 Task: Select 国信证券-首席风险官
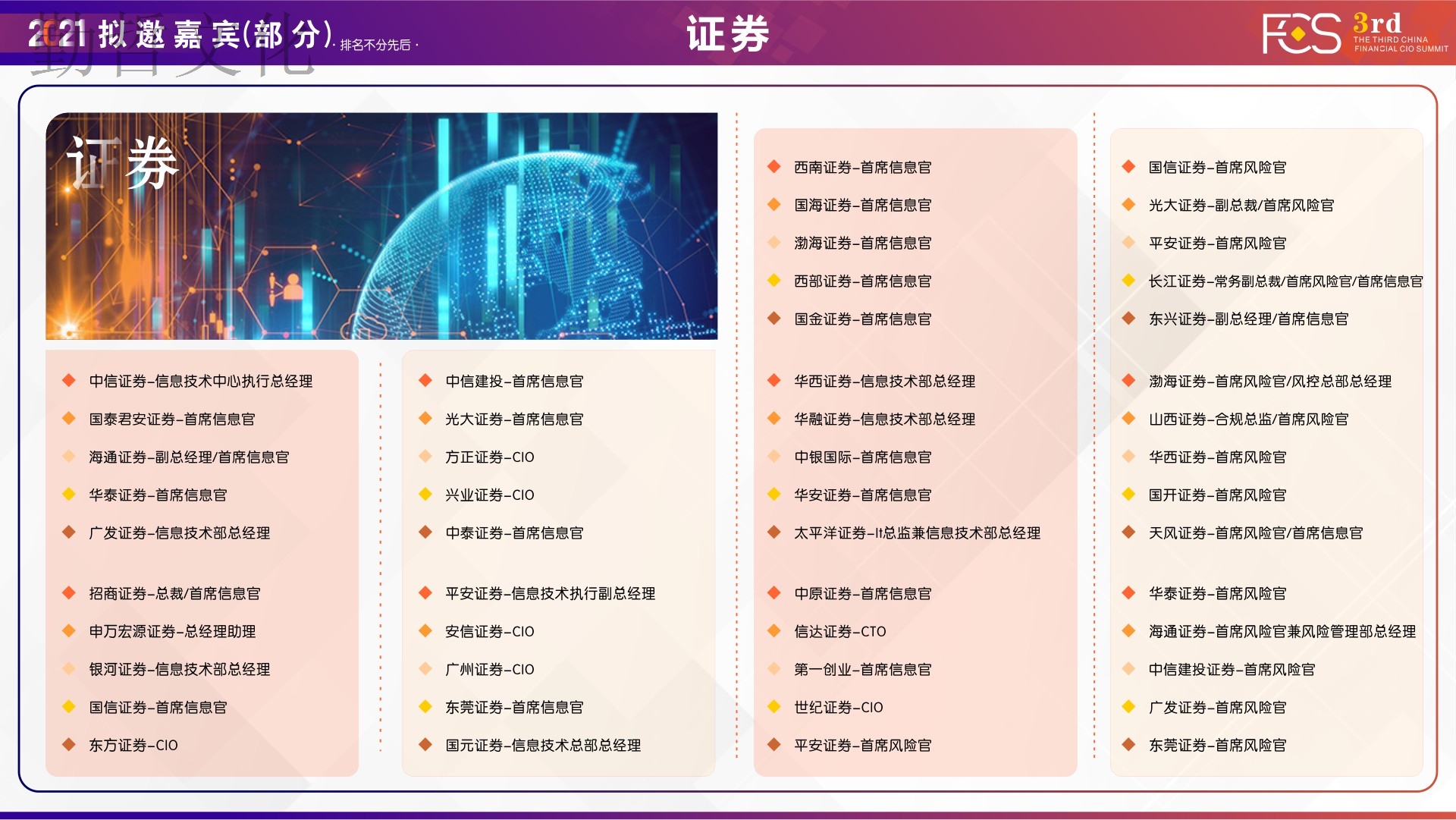click(x=1218, y=168)
